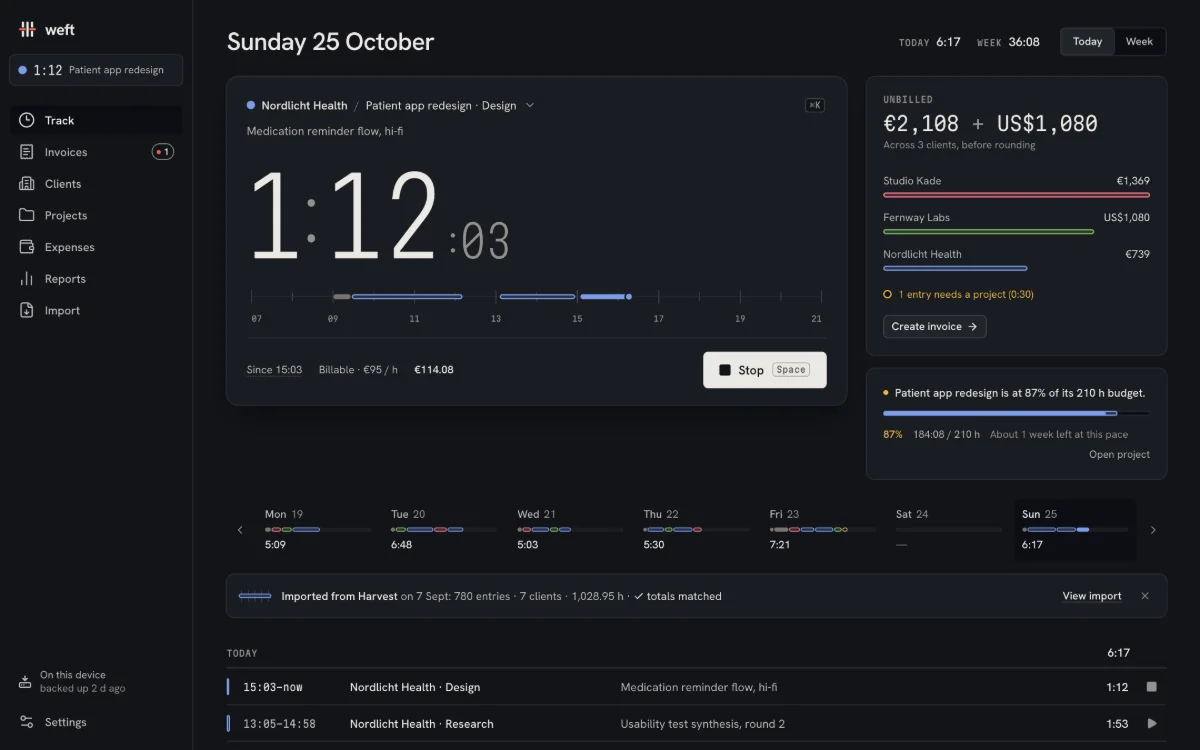Go to Invoices in sidebar
1200x750 pixels.
tap(96, 152)
